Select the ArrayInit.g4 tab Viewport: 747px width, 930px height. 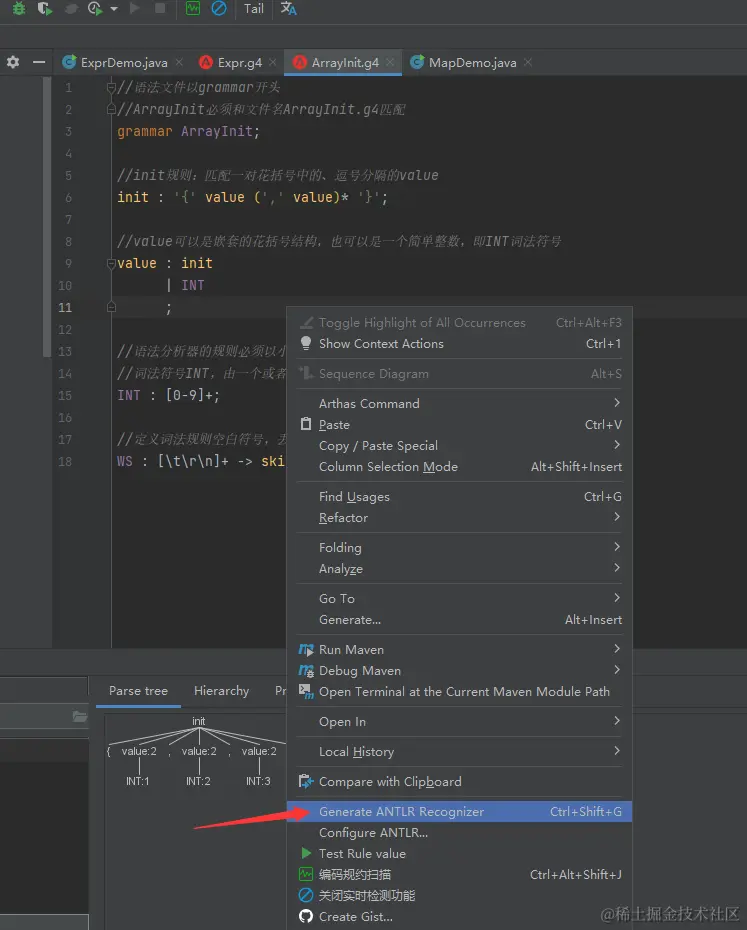(345, 62)
